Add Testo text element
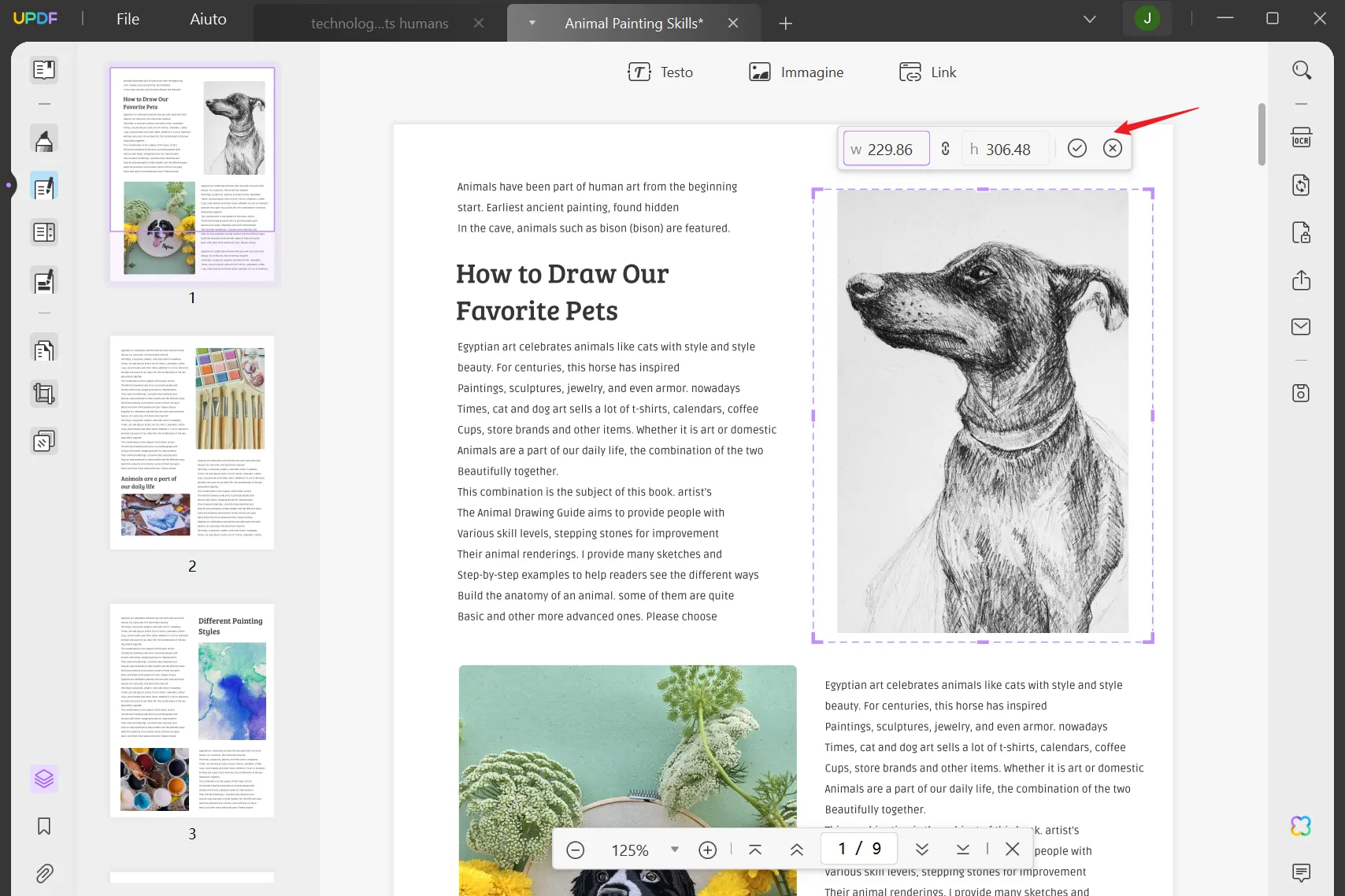 click(660, 72)
